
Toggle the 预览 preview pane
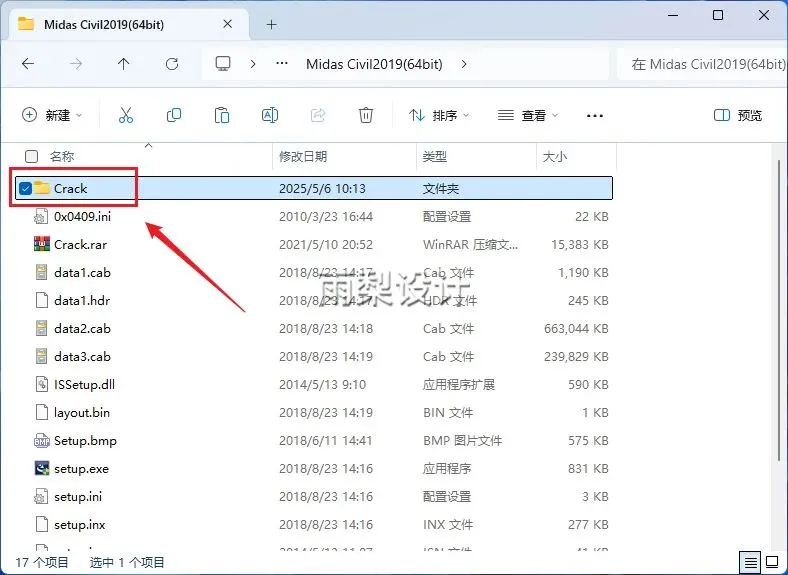pyautogui.click(x=738, y=116)
